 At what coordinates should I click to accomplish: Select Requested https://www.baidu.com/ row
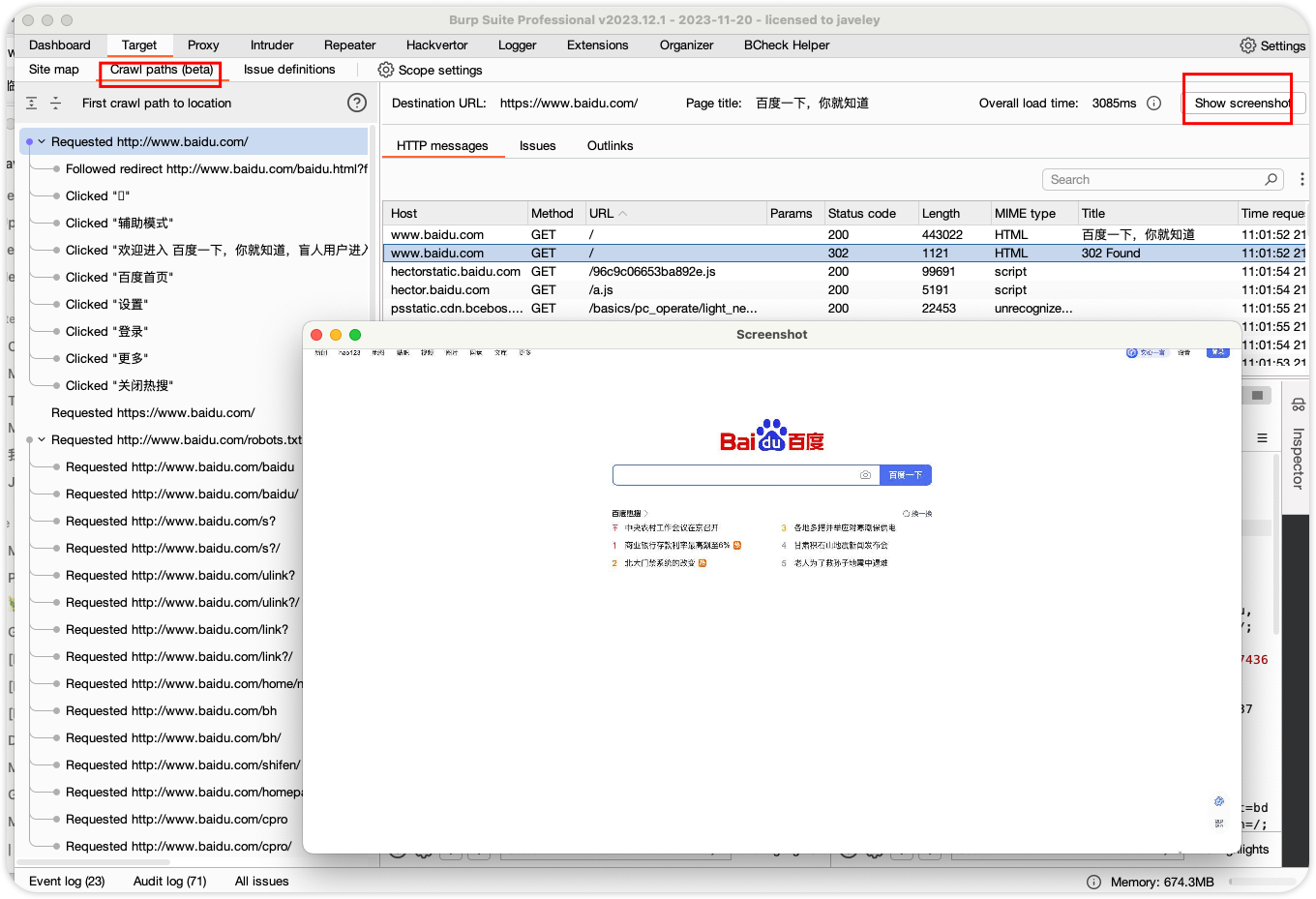click(153, 413)
